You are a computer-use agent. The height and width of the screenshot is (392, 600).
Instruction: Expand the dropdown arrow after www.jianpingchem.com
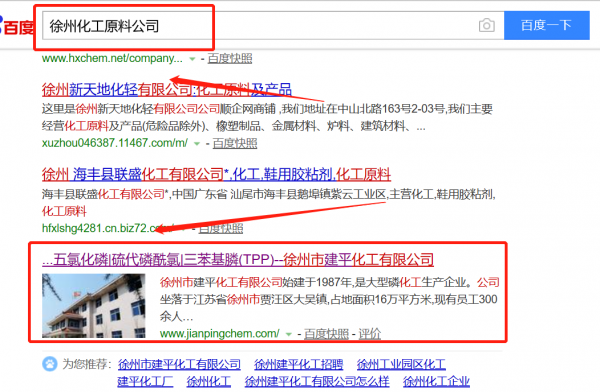289,334
